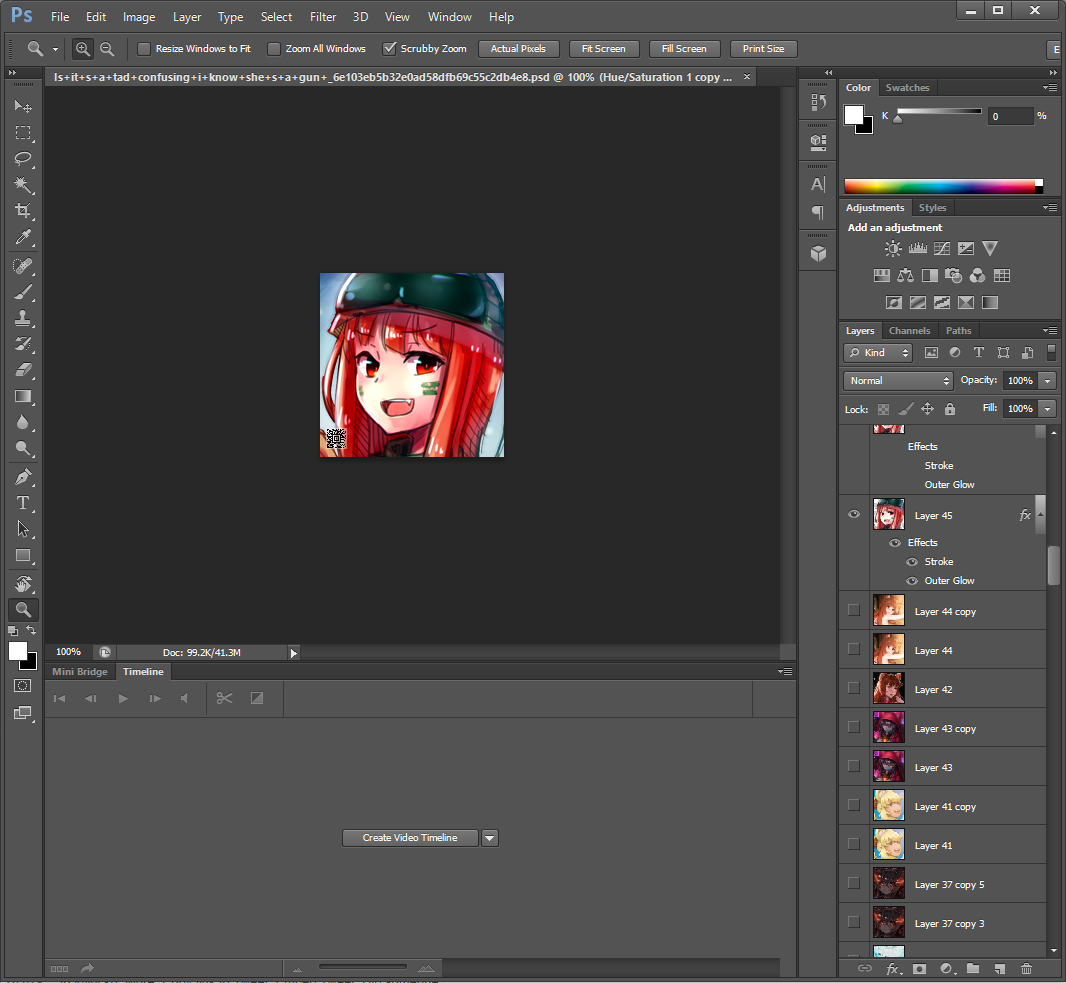The image size is (1066, 983).
Task: Show Layer 42
Action: [854, 688]
